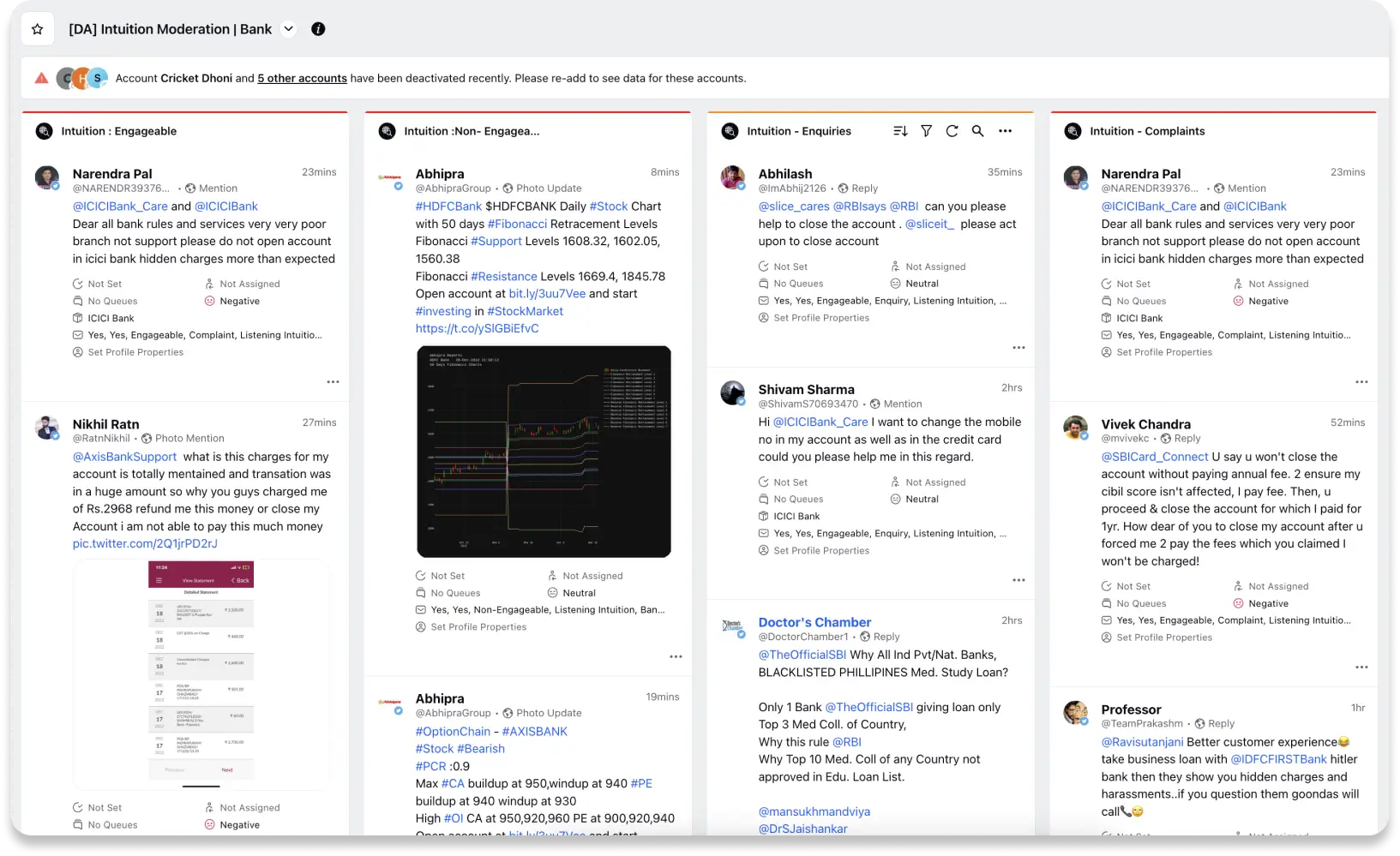Open Doctor's Chamber profile avatar

pos(733,628)
